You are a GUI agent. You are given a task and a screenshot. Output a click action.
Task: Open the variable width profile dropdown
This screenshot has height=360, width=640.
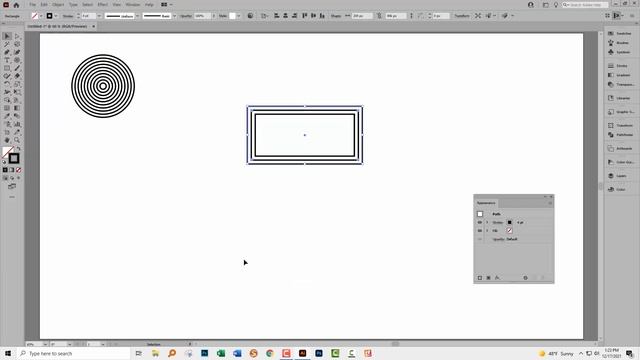[x=137, y=16]
